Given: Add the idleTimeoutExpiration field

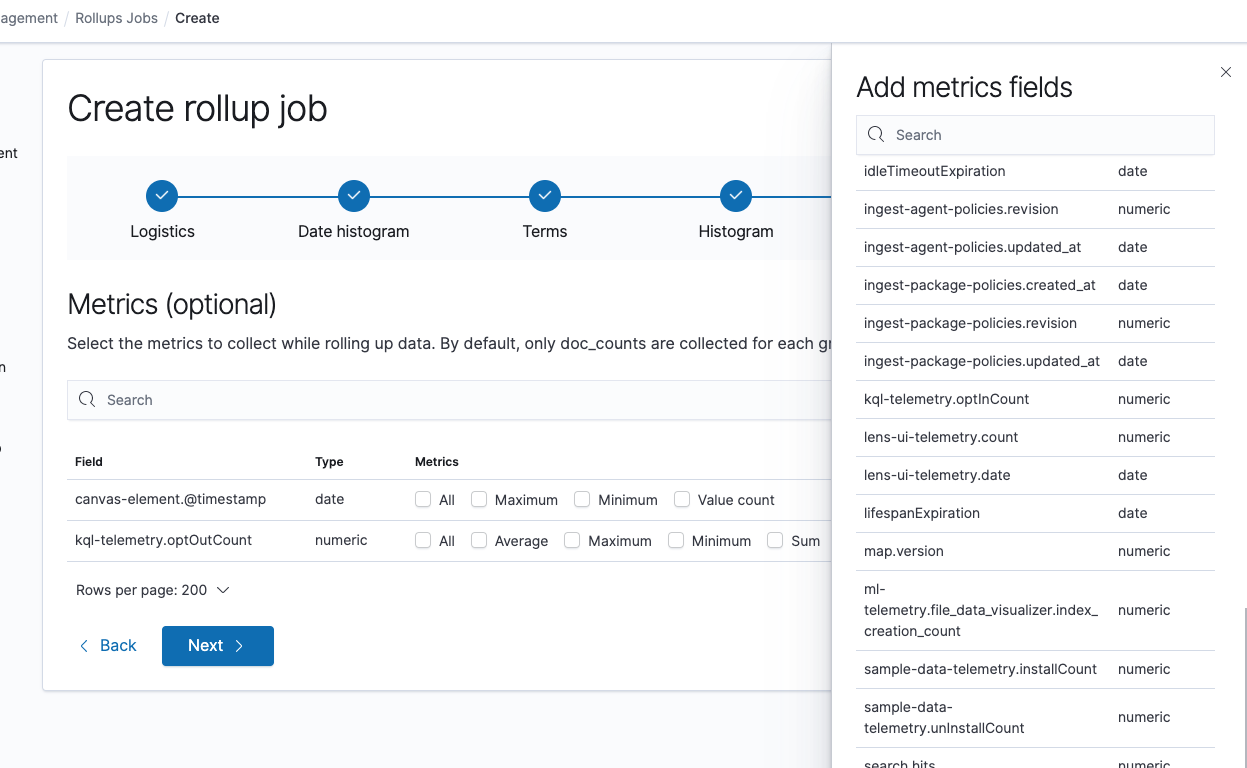Looking at the screenshot, I should [1035, 171].
